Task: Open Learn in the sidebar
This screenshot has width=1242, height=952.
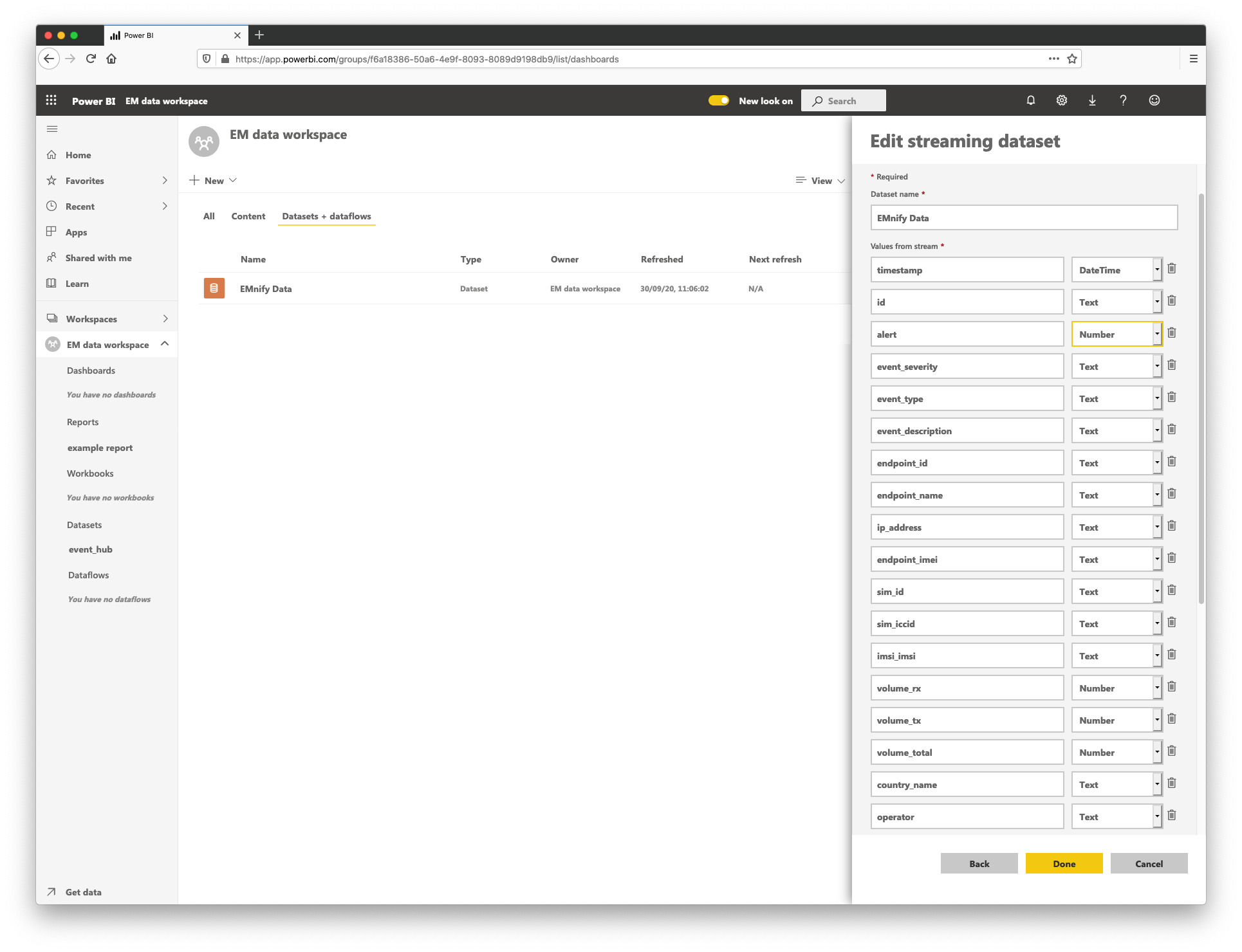Action: point(77,284)
